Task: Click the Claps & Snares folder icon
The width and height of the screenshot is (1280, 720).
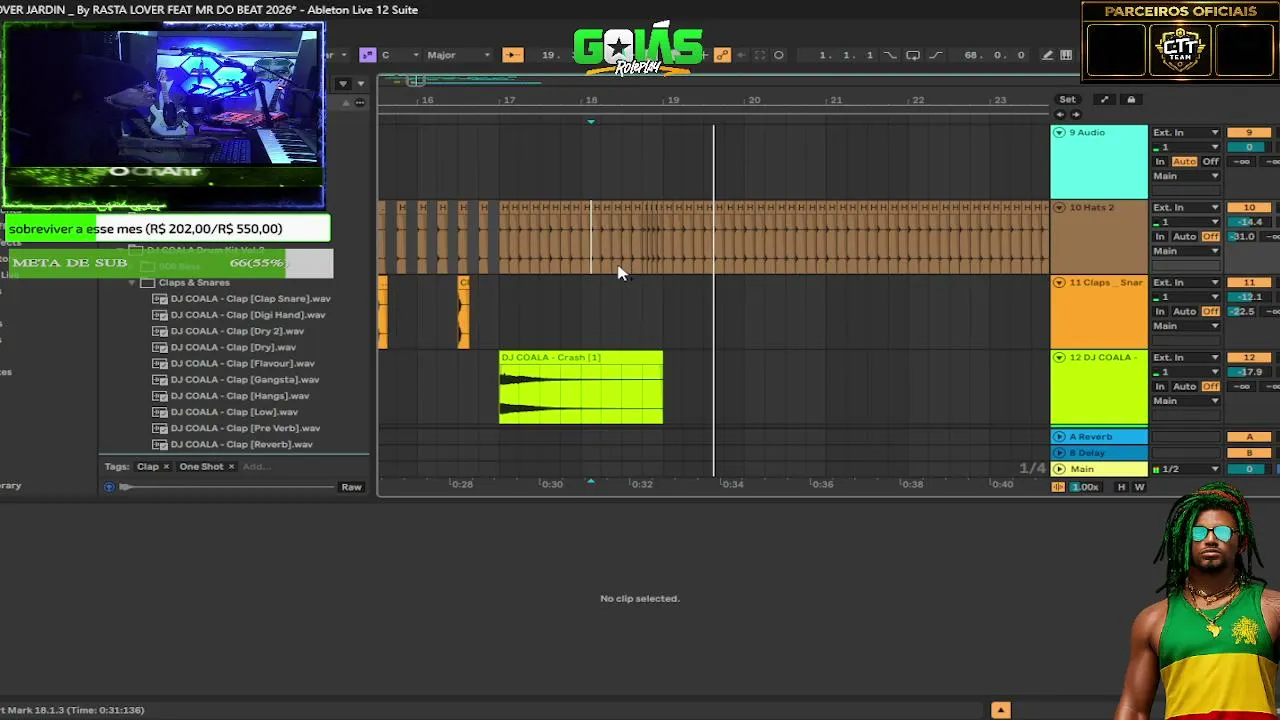Action: pyautogui.click(x=148, y=282)
